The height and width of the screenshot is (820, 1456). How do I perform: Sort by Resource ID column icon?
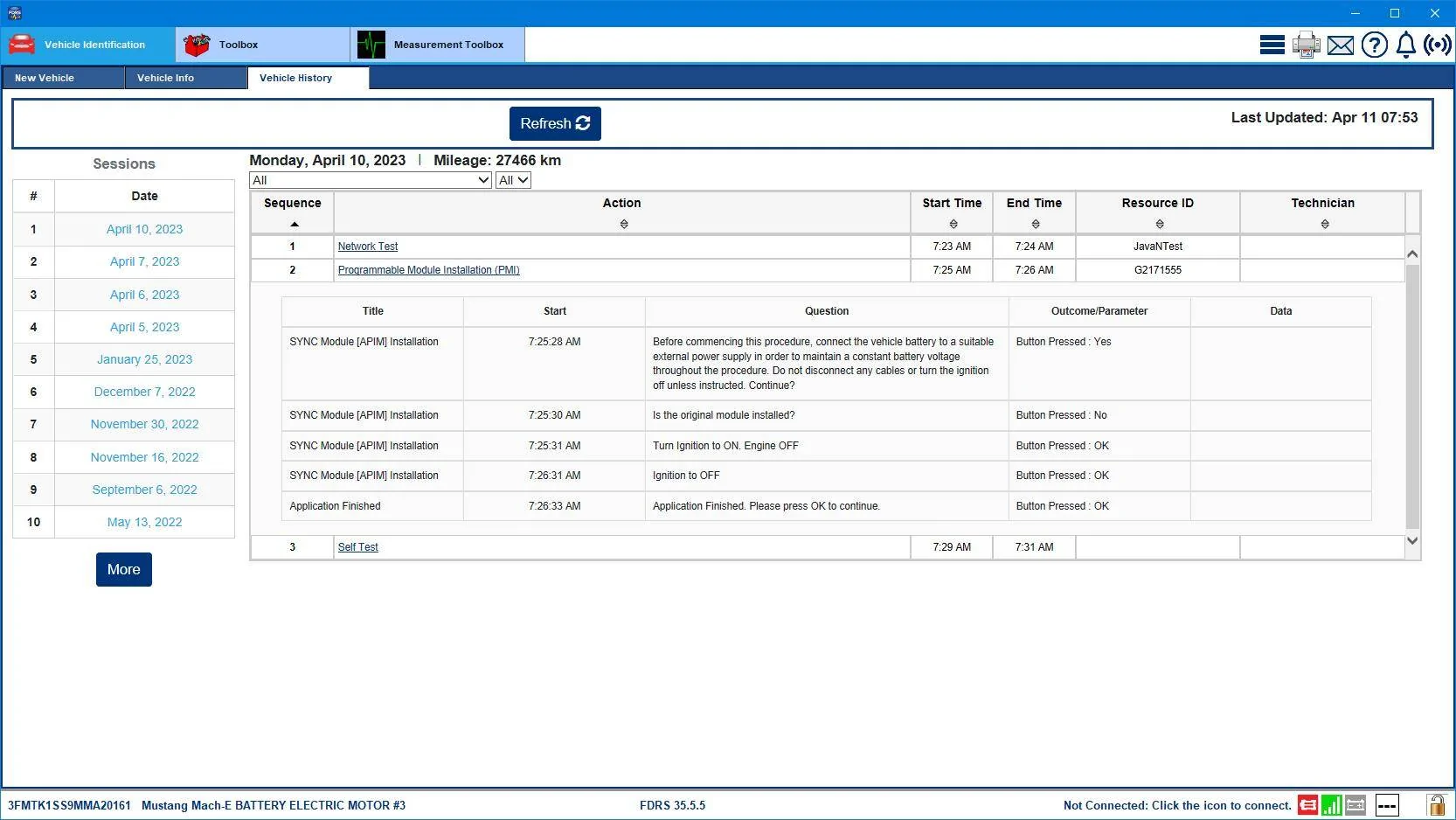[1160, 225]
